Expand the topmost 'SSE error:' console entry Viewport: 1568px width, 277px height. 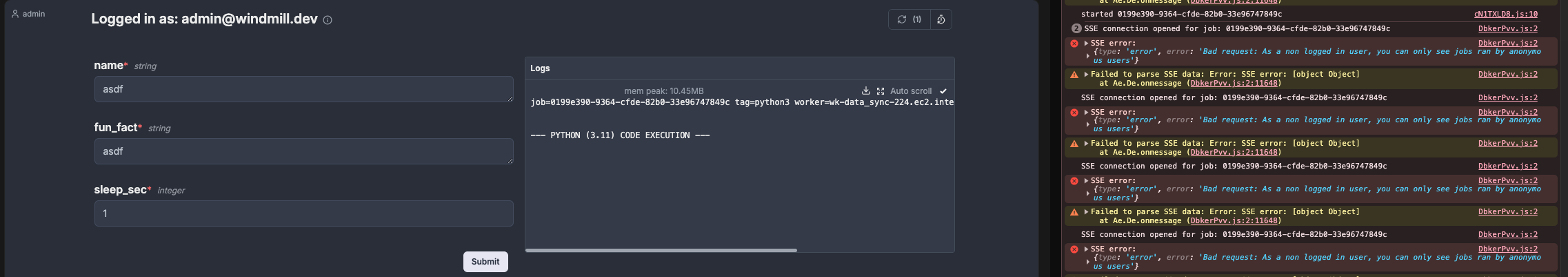(x=1086, y=43)
